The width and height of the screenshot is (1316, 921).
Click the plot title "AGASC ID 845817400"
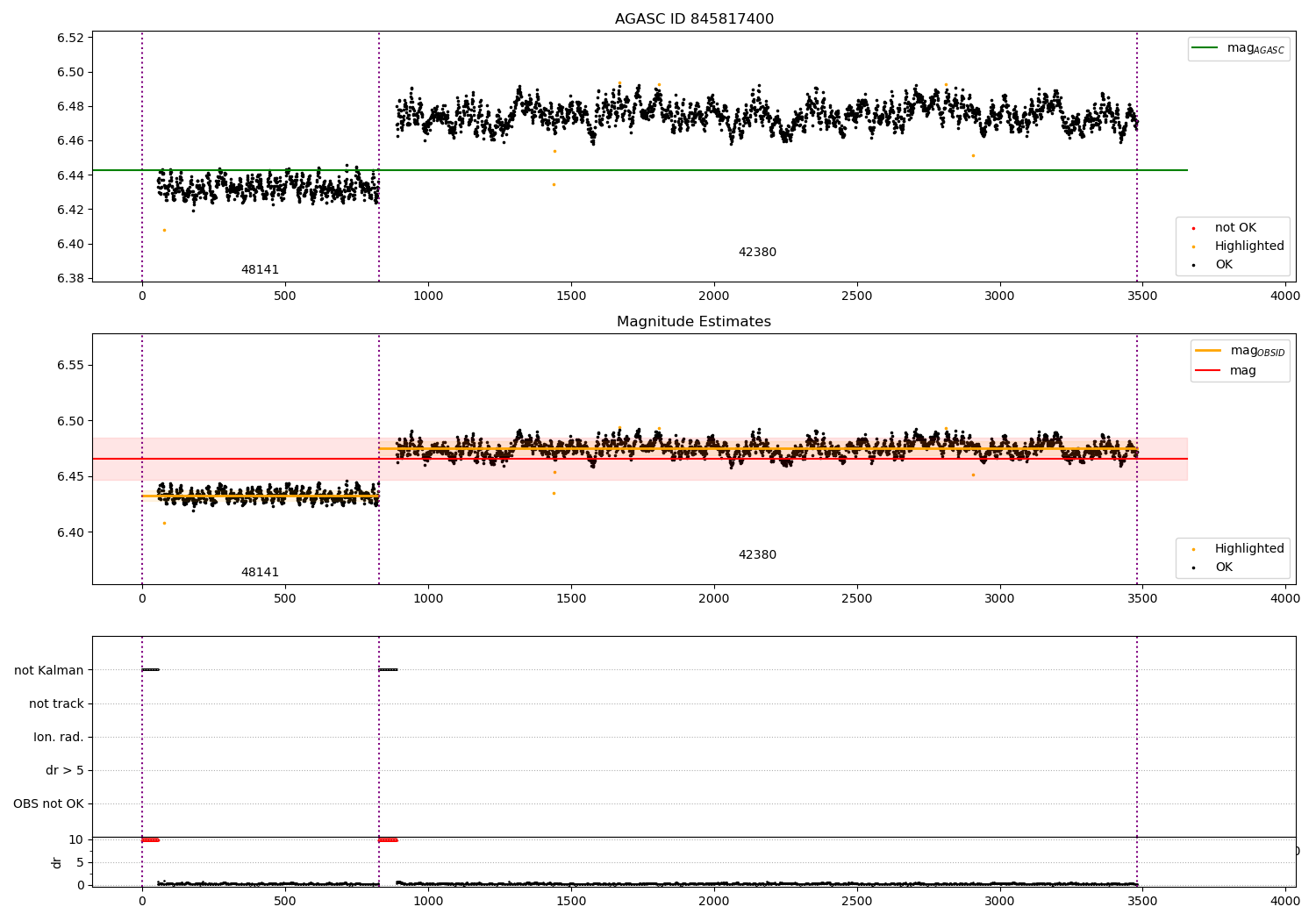(x=694, y=19)
